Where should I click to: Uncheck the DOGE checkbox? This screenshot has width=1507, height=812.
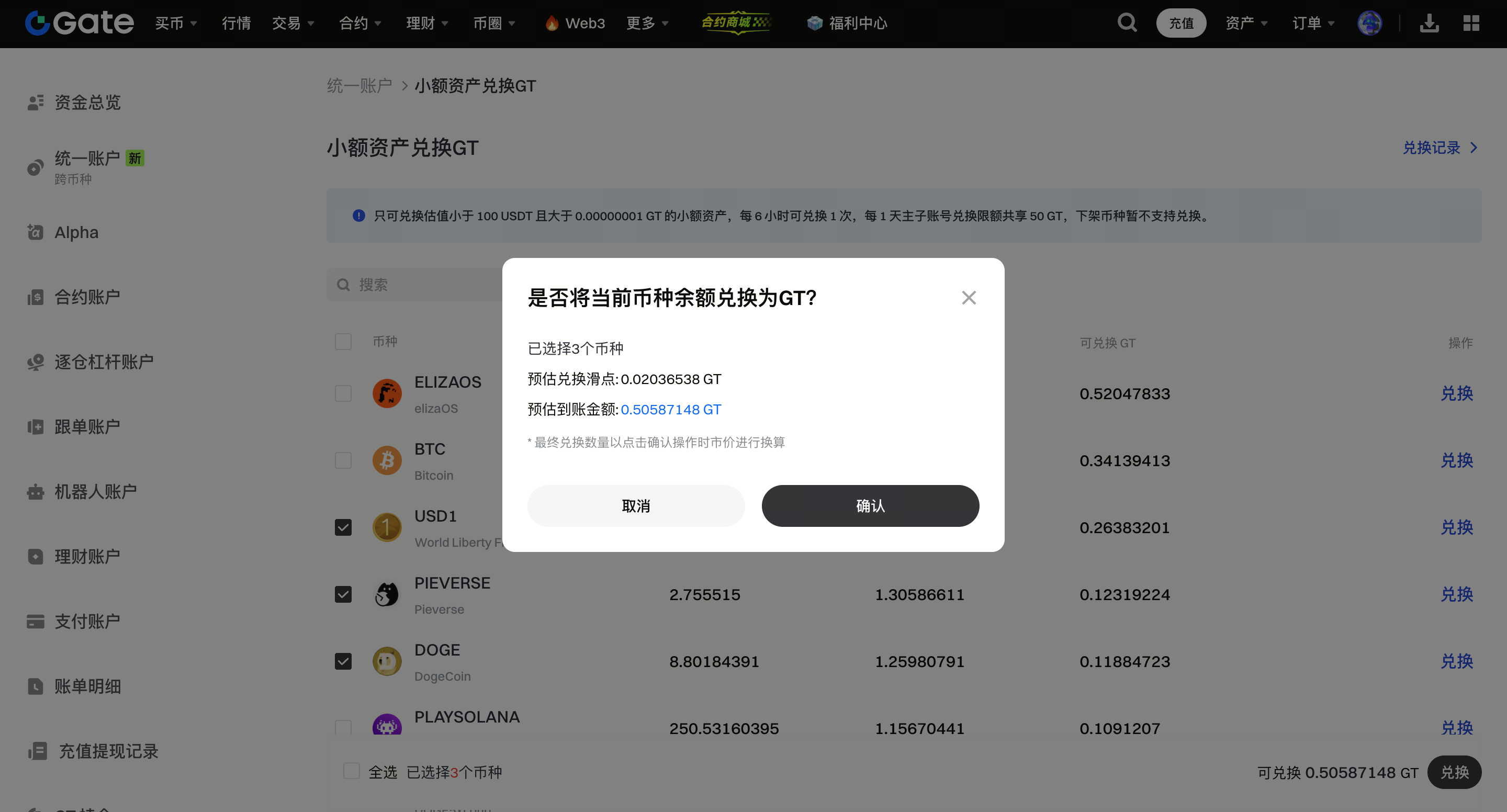pos(343,661)
